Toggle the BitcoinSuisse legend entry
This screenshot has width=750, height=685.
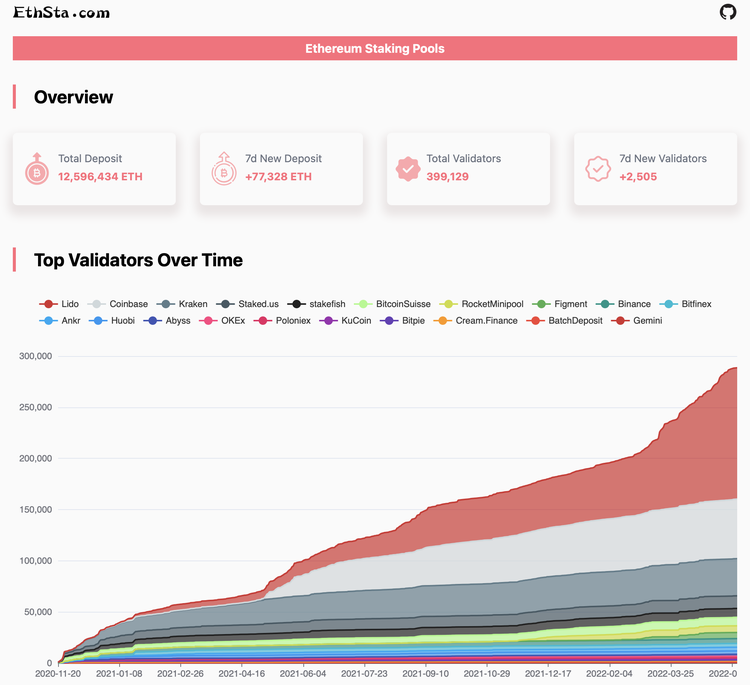coord(392,304)
